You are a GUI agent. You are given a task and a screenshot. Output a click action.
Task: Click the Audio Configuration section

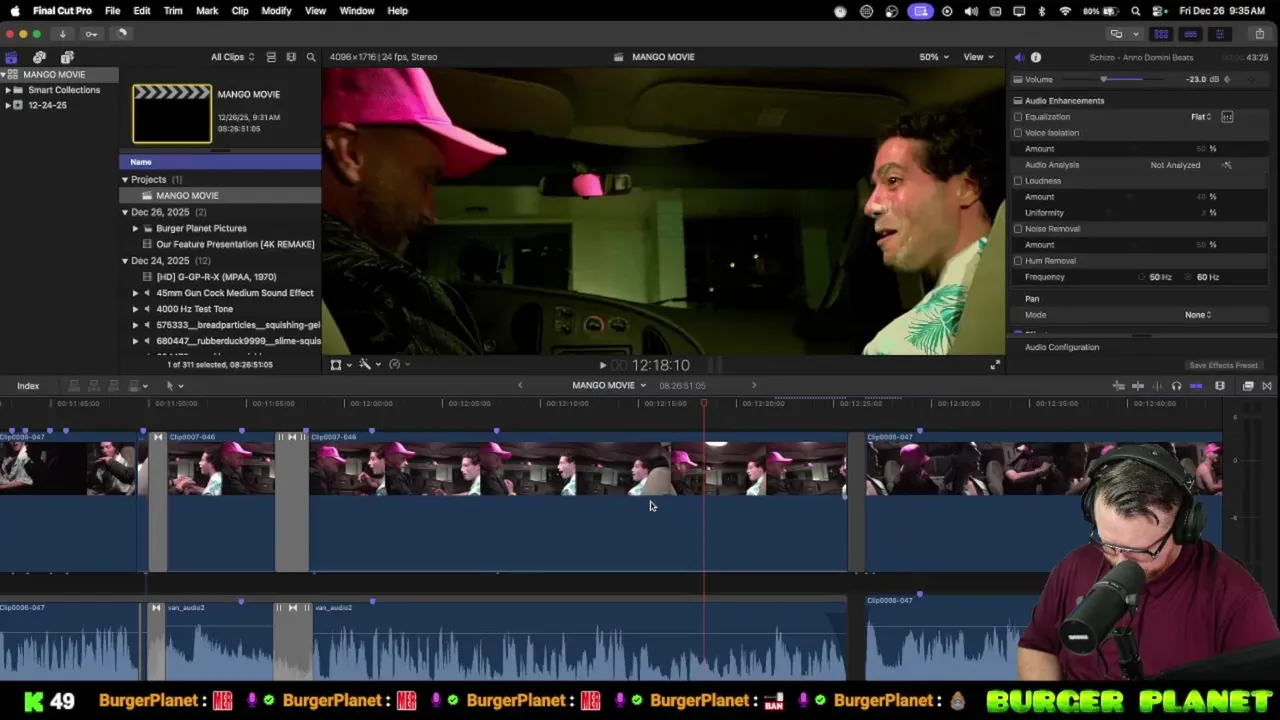pyautogui.click(x=1061, y=347)
